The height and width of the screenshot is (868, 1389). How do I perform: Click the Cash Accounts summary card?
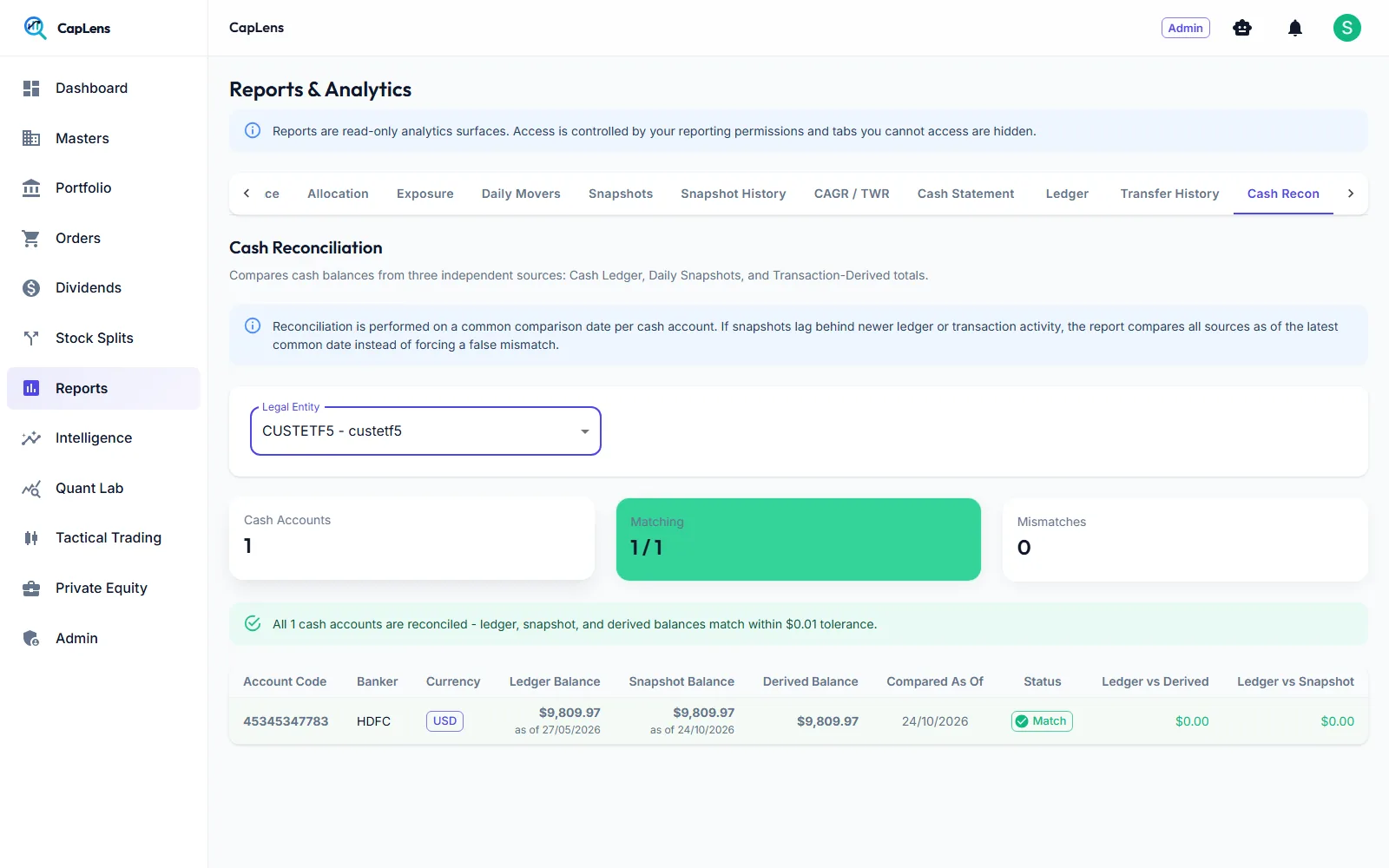411,538
